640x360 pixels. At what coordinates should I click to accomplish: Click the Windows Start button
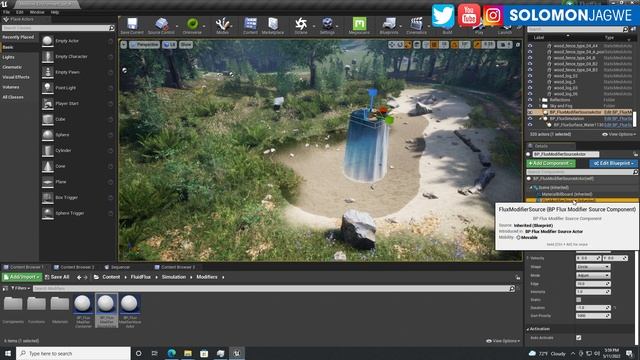(8, 353)
